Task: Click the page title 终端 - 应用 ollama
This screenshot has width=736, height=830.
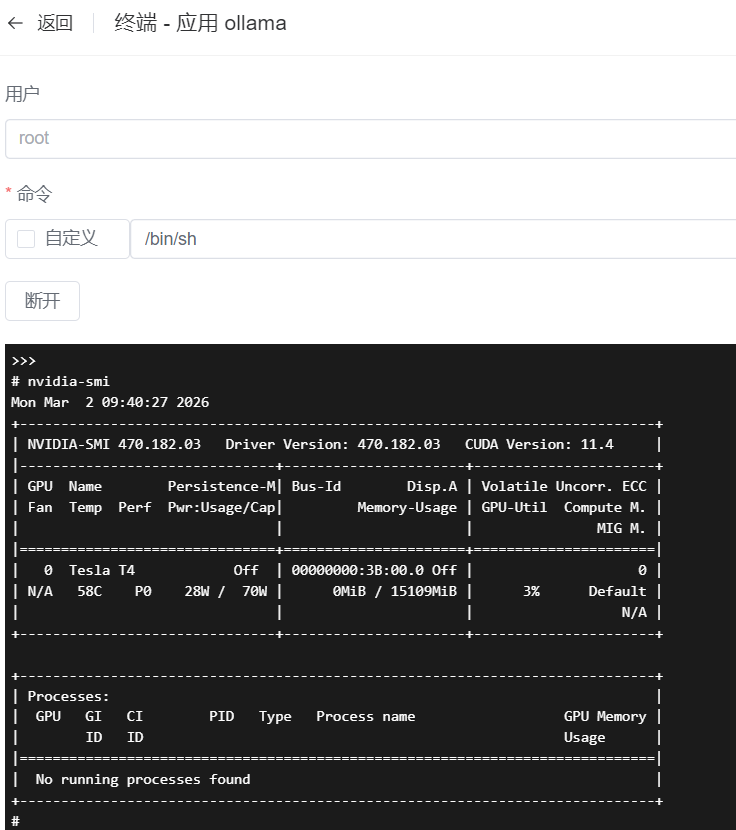Action: pyautogui.click(x=200, y=23)
